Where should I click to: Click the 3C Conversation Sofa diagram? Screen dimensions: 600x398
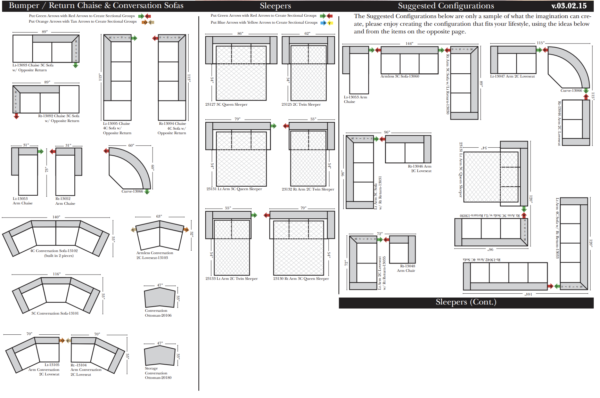tap(56, 295)
